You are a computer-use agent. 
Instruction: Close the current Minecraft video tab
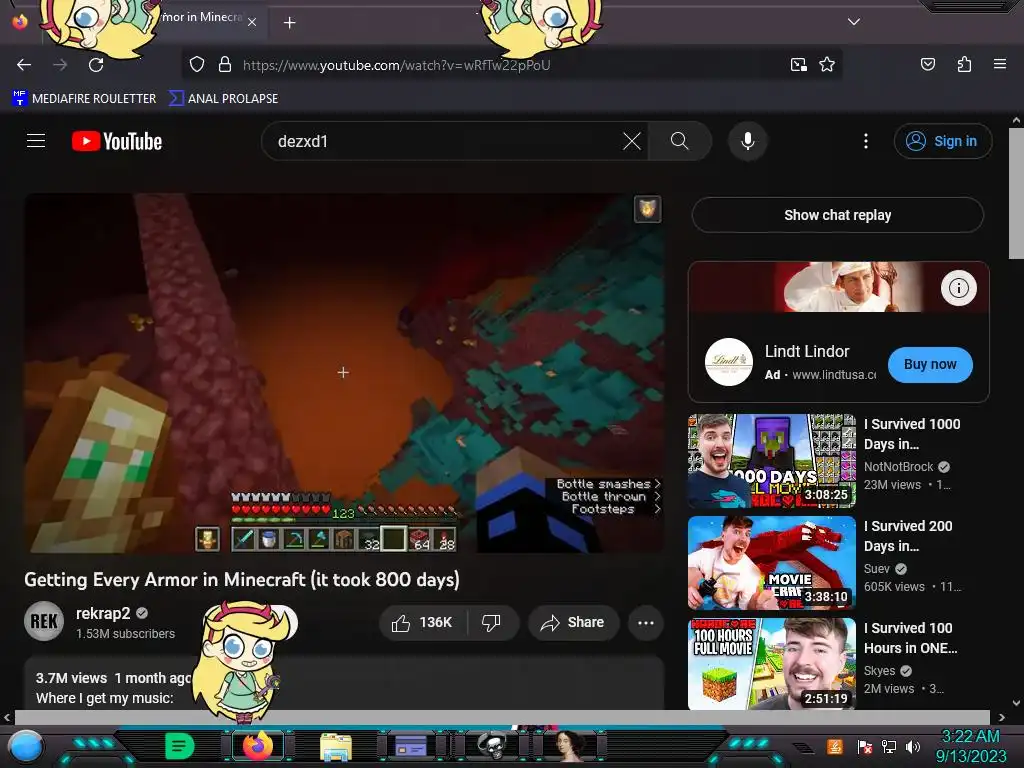click(252, 22)
